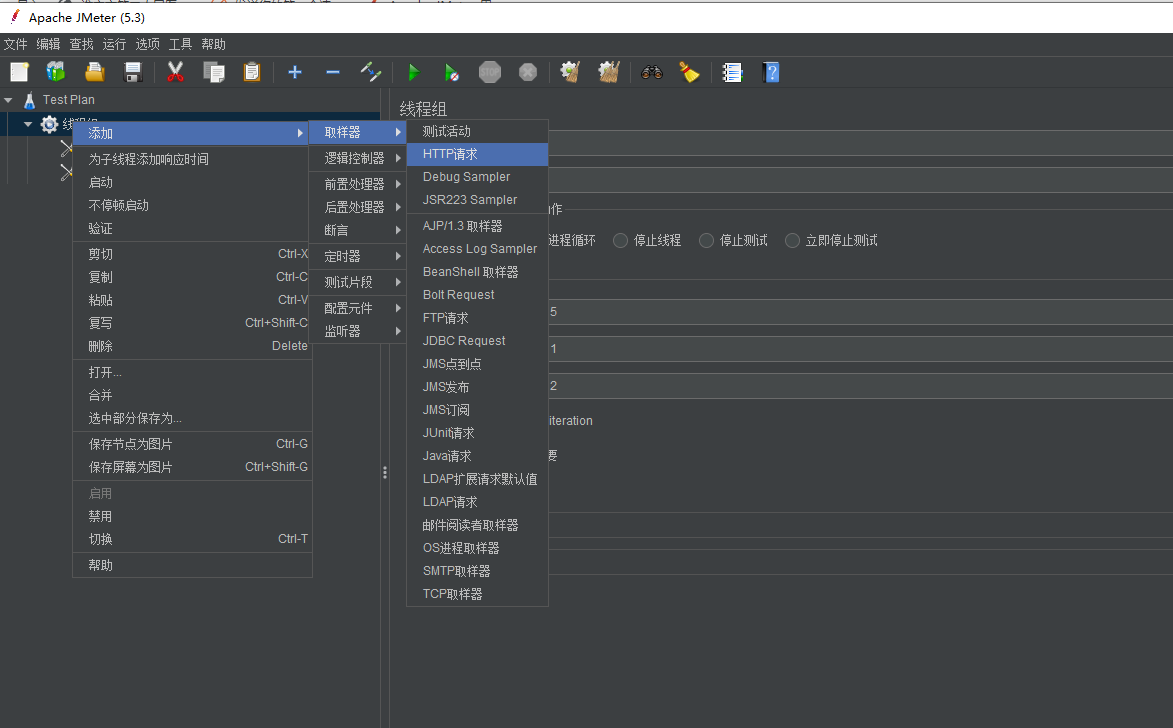Collapse the thread group tree node
1173x728 pixels.
pyautogui.click(x=28, y=124)
